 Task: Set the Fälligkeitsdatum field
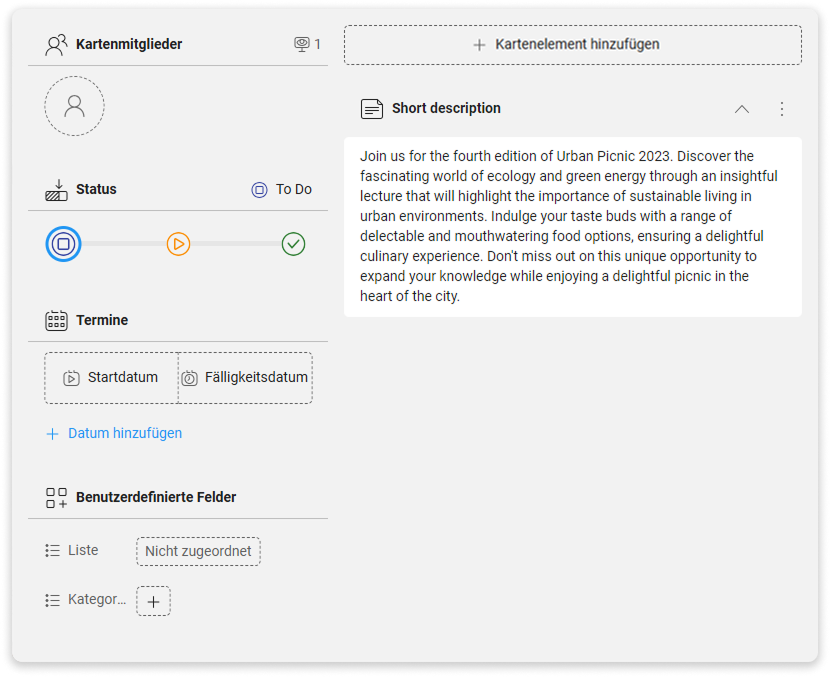[245, 378]
